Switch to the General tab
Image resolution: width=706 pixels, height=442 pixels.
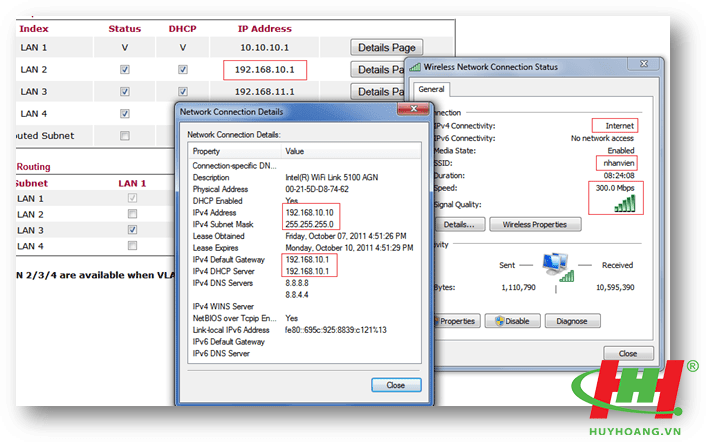point(432,89)
